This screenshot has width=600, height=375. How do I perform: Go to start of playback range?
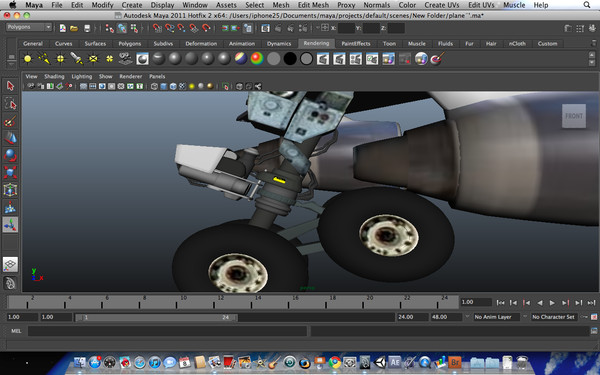pyautogui.click(x=500, y=303)
